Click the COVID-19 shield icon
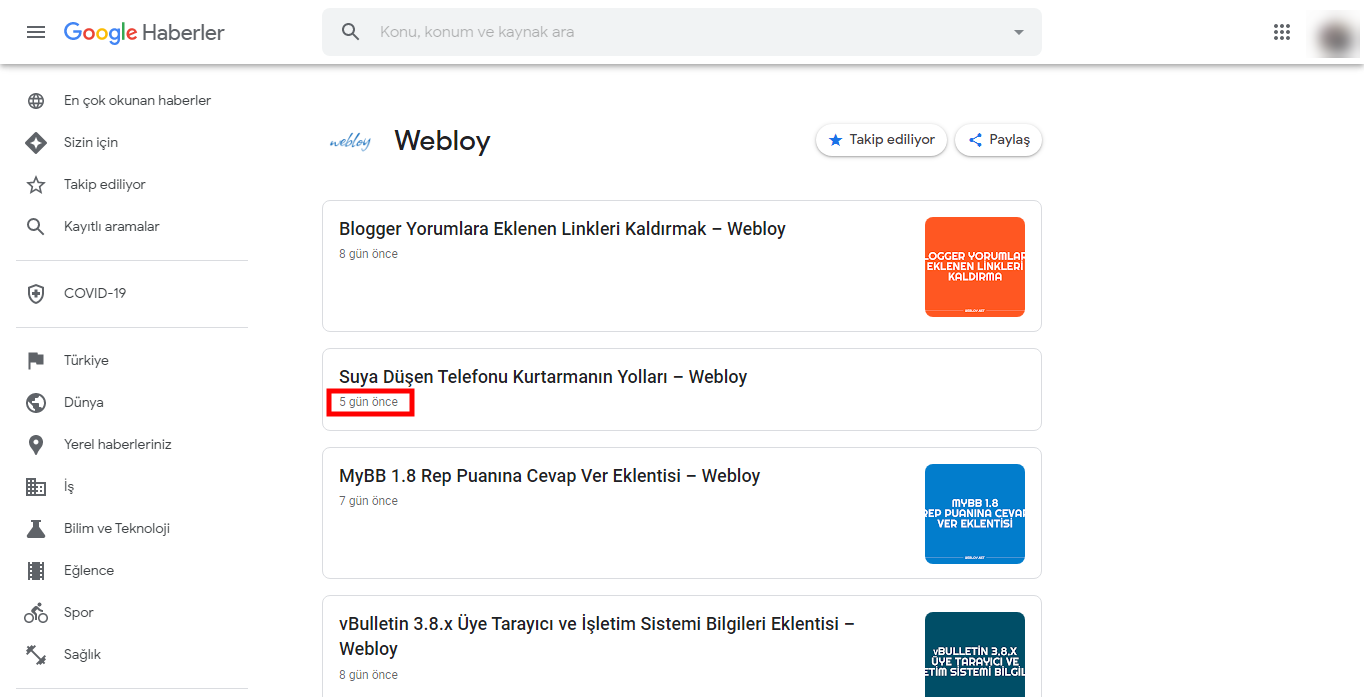The image size is (1364, 697). click(36, 293)
